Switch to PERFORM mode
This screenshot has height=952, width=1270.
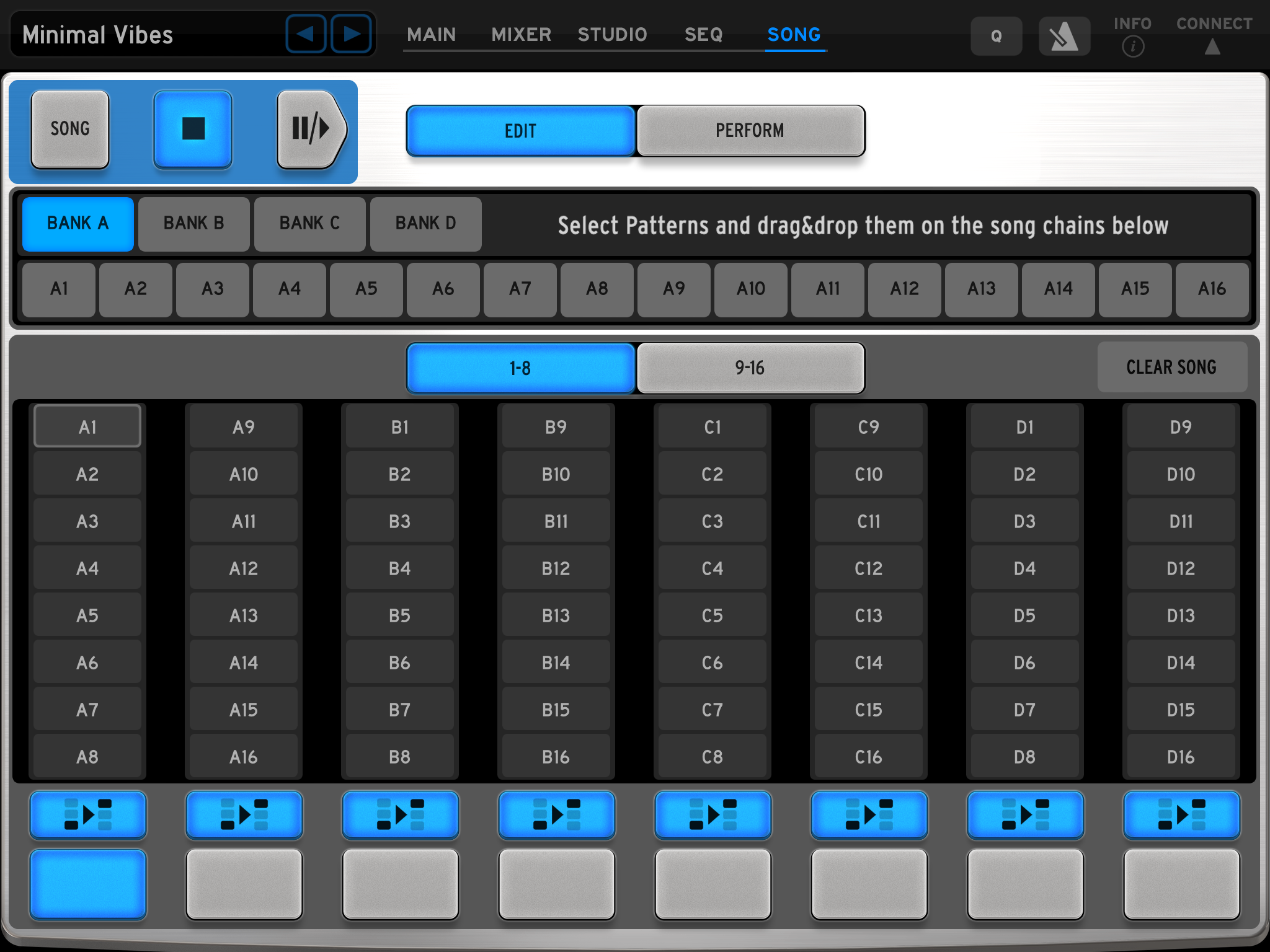click(750, 131)
